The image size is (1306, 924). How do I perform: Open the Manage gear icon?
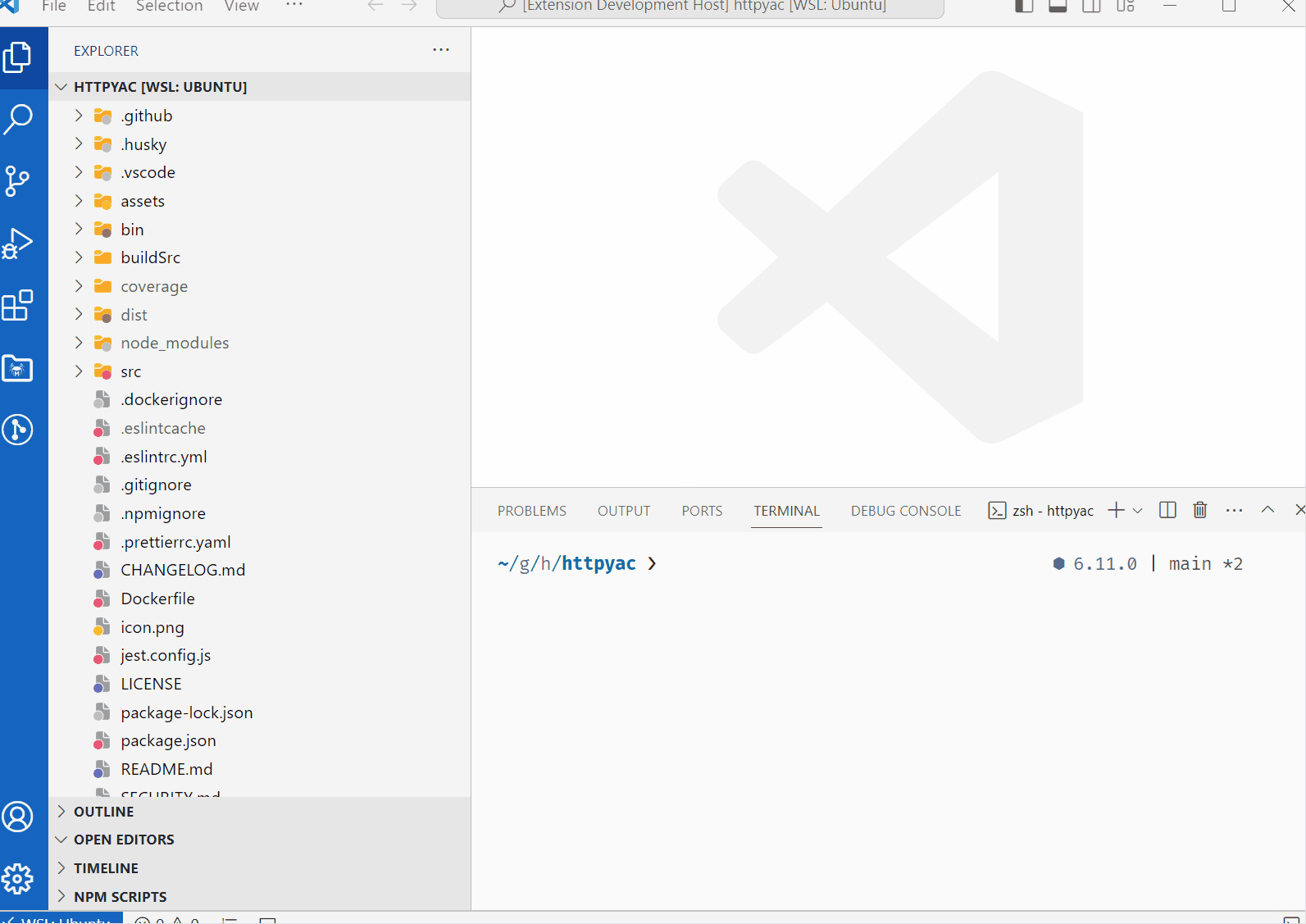[x=18, y=879]
